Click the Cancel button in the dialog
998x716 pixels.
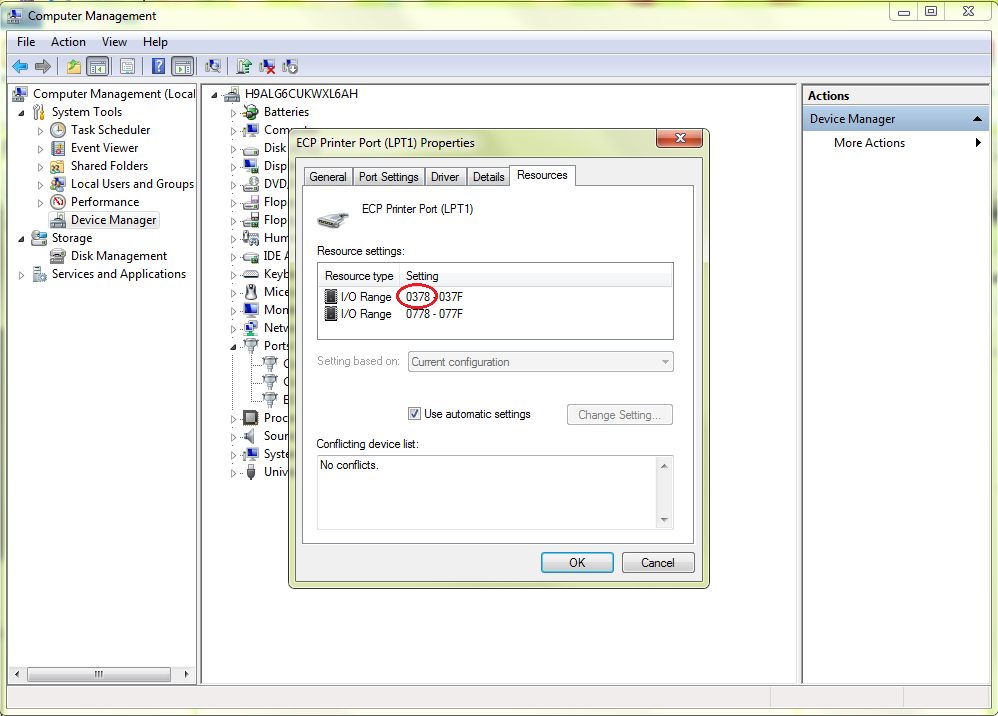[x=657, y=563]
